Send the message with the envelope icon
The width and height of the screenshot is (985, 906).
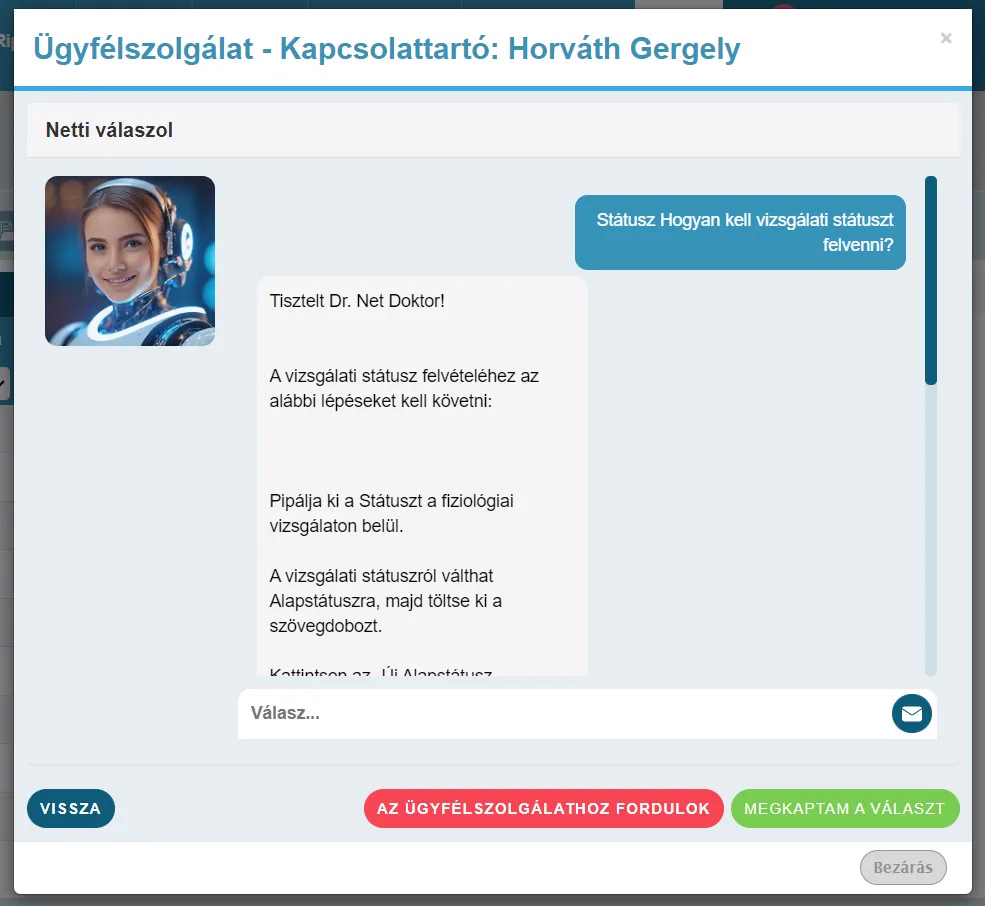point(912,713)
